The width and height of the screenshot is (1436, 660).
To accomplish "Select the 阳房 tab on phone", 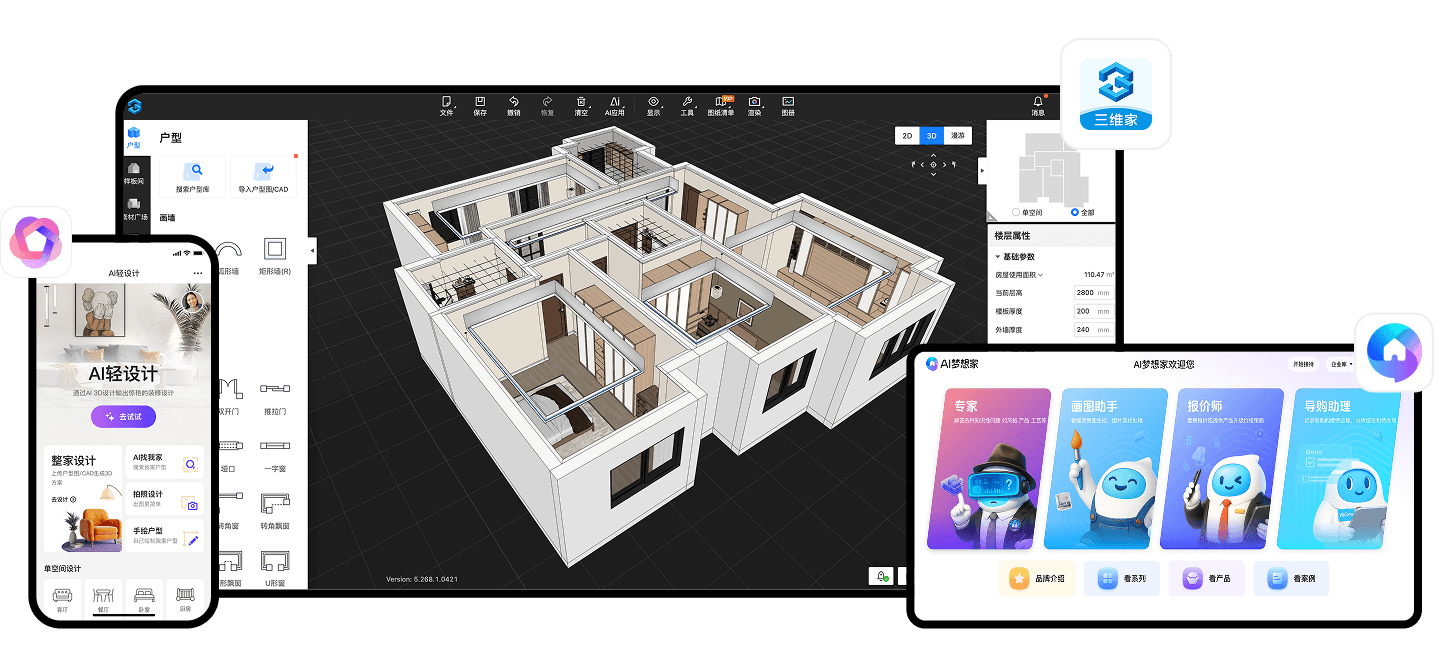I will click(185, 598).
